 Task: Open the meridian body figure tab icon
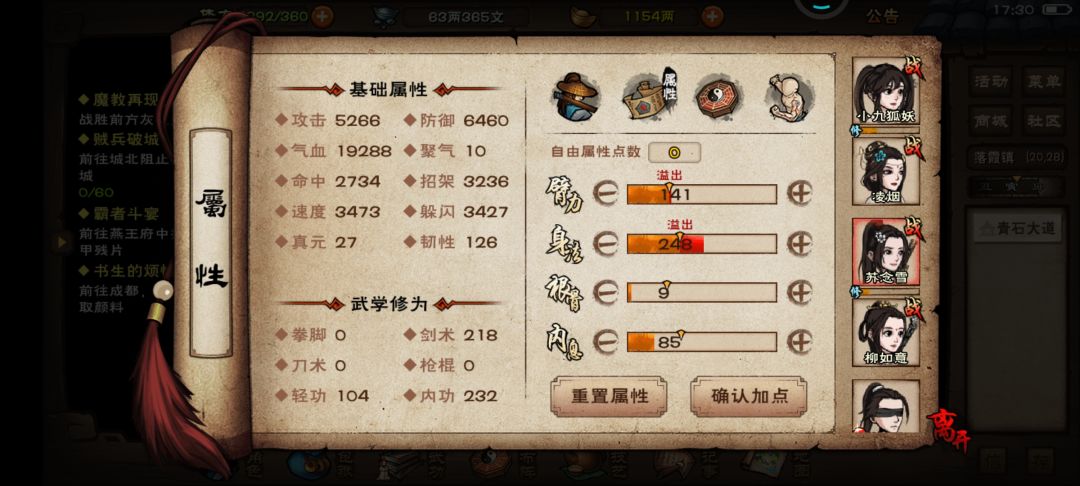coord(789,97)
